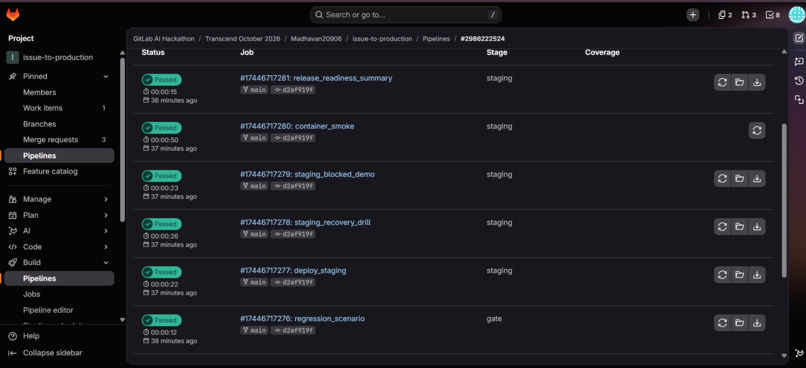This screenshot has height=368, width=806.
Task: Open merge requests counter showing 3
Action: point(748,15)
